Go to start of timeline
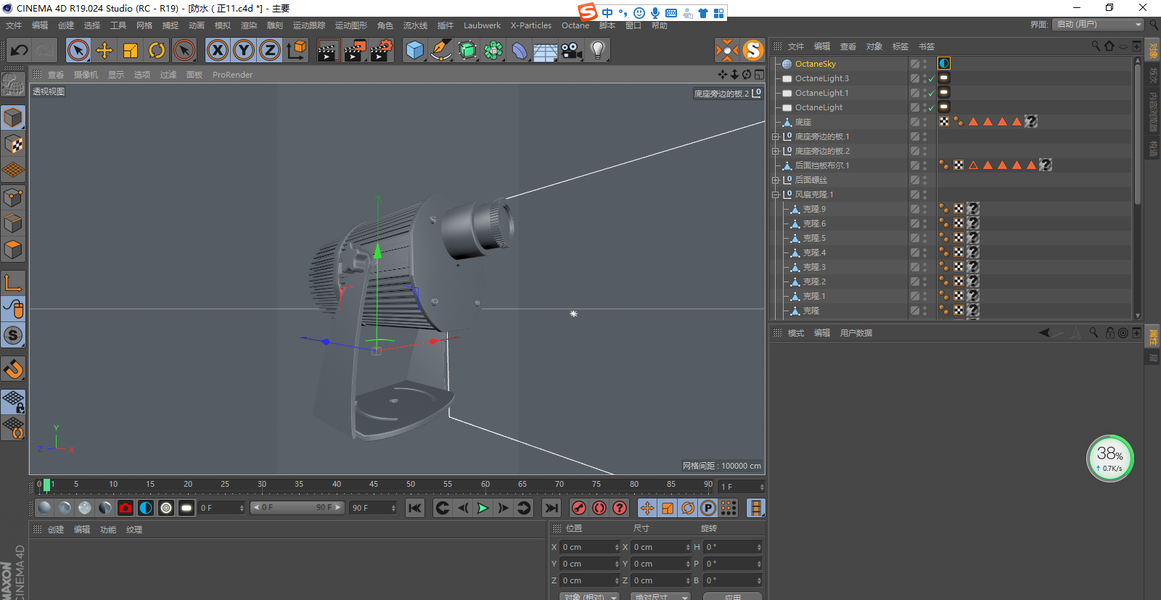Image resolution: width=1161 pixels, height=600 pixels. [415, 508]
